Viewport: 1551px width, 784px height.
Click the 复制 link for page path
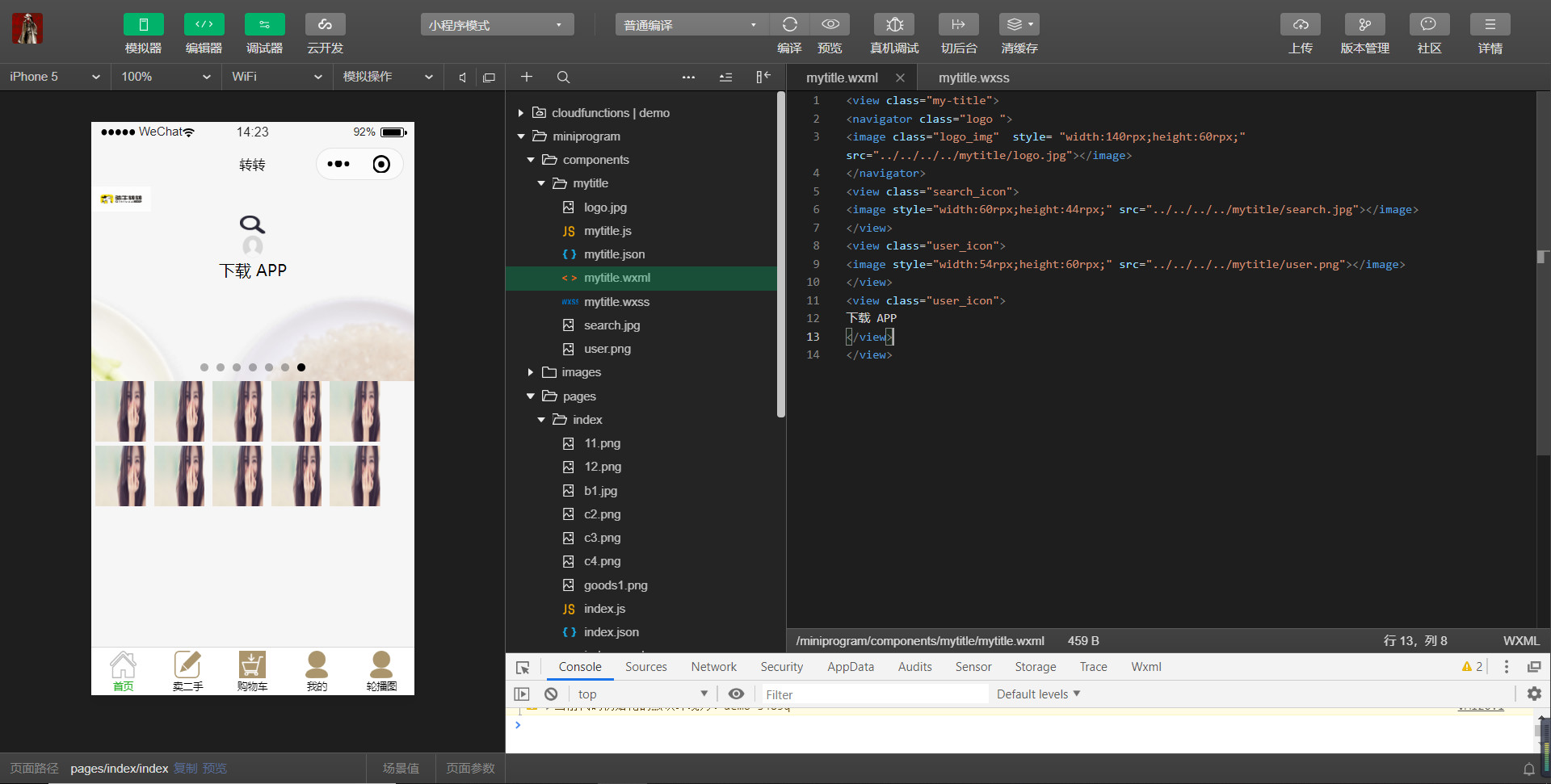185,769
